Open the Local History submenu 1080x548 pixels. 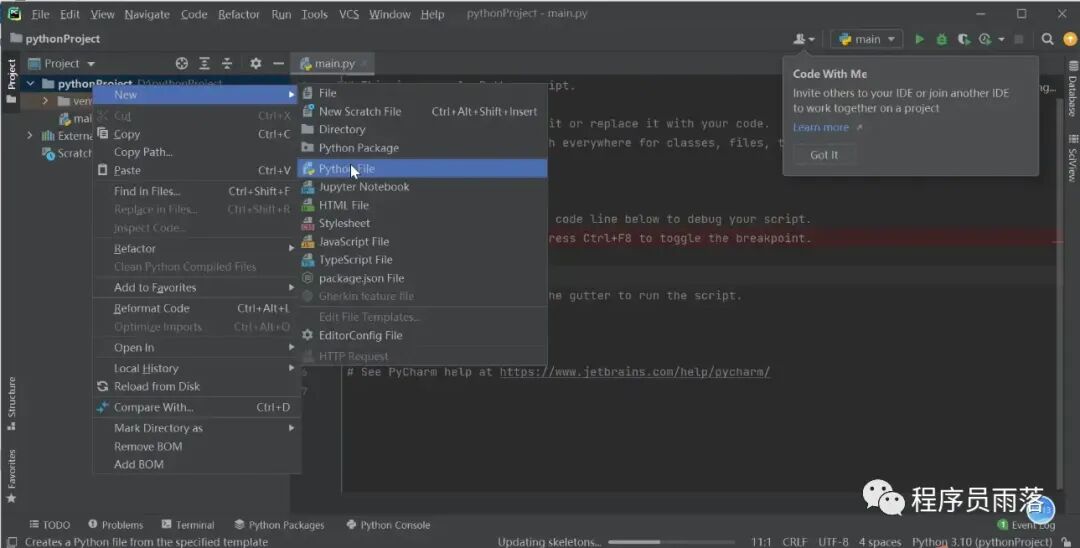(x=196, y=368)
